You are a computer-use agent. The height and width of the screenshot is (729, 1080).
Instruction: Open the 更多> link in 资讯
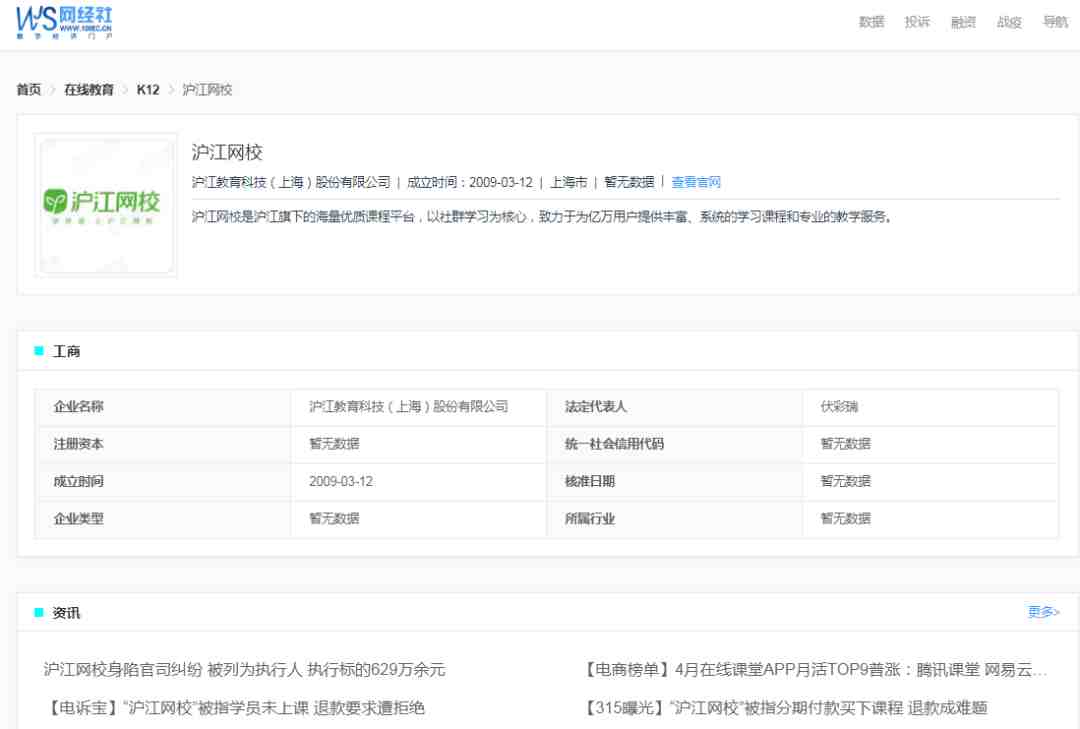[x=1043, y=612]
